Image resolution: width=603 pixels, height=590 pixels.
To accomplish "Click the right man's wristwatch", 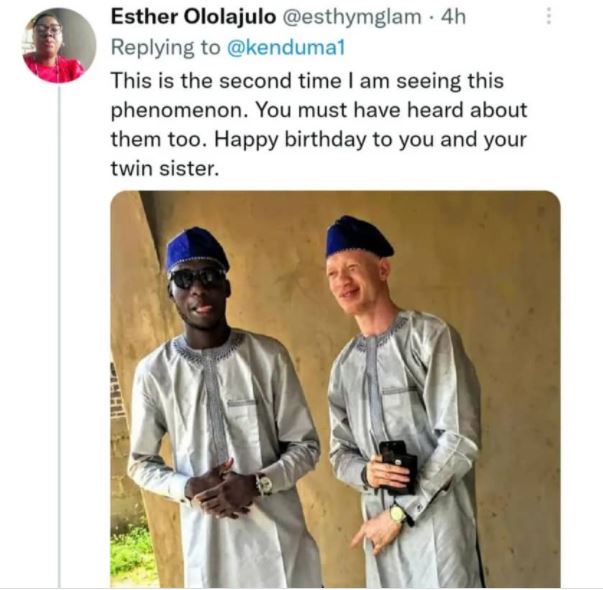I will 397,513.
